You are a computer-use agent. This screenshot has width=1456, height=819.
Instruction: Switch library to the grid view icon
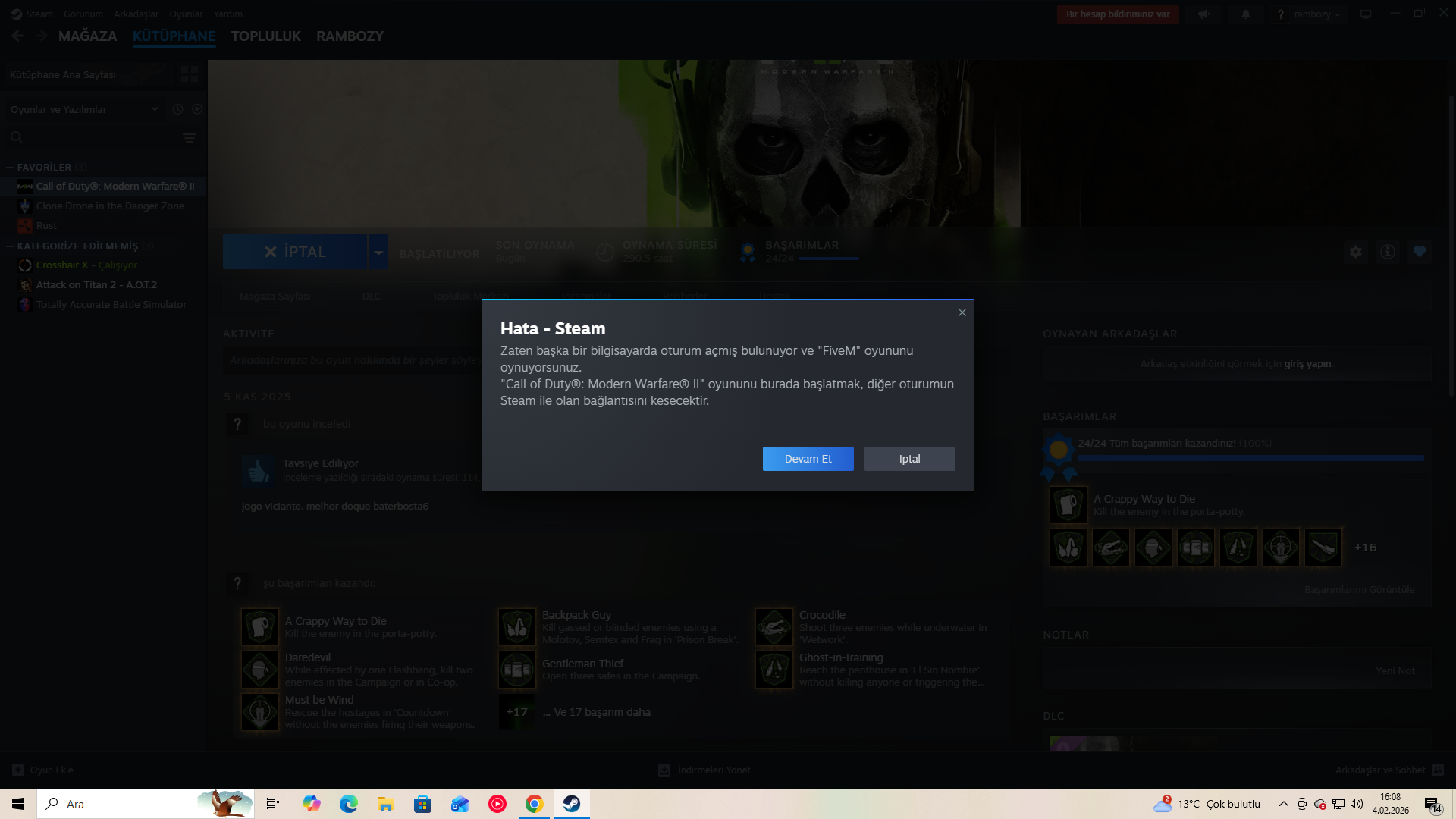(x=189, y=74)
